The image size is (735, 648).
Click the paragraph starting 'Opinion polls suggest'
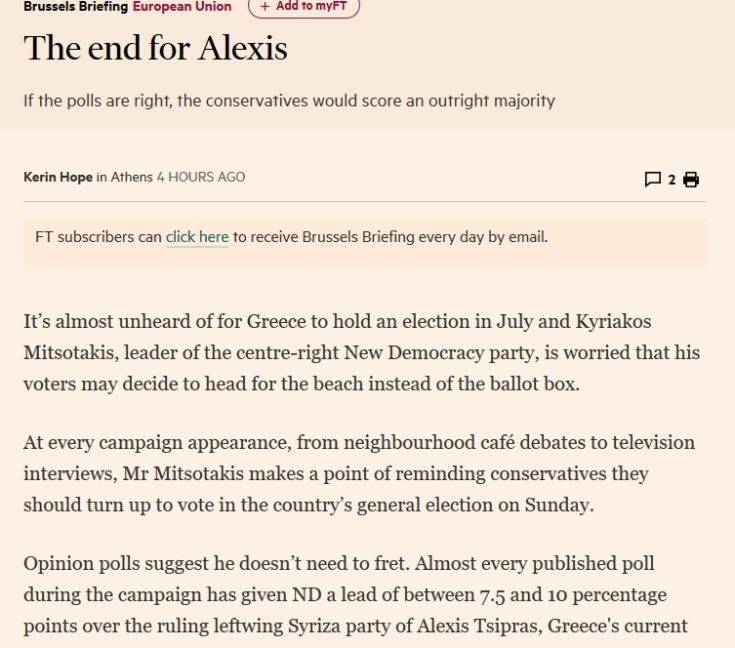pyautogui.click(x=355, y=595)
